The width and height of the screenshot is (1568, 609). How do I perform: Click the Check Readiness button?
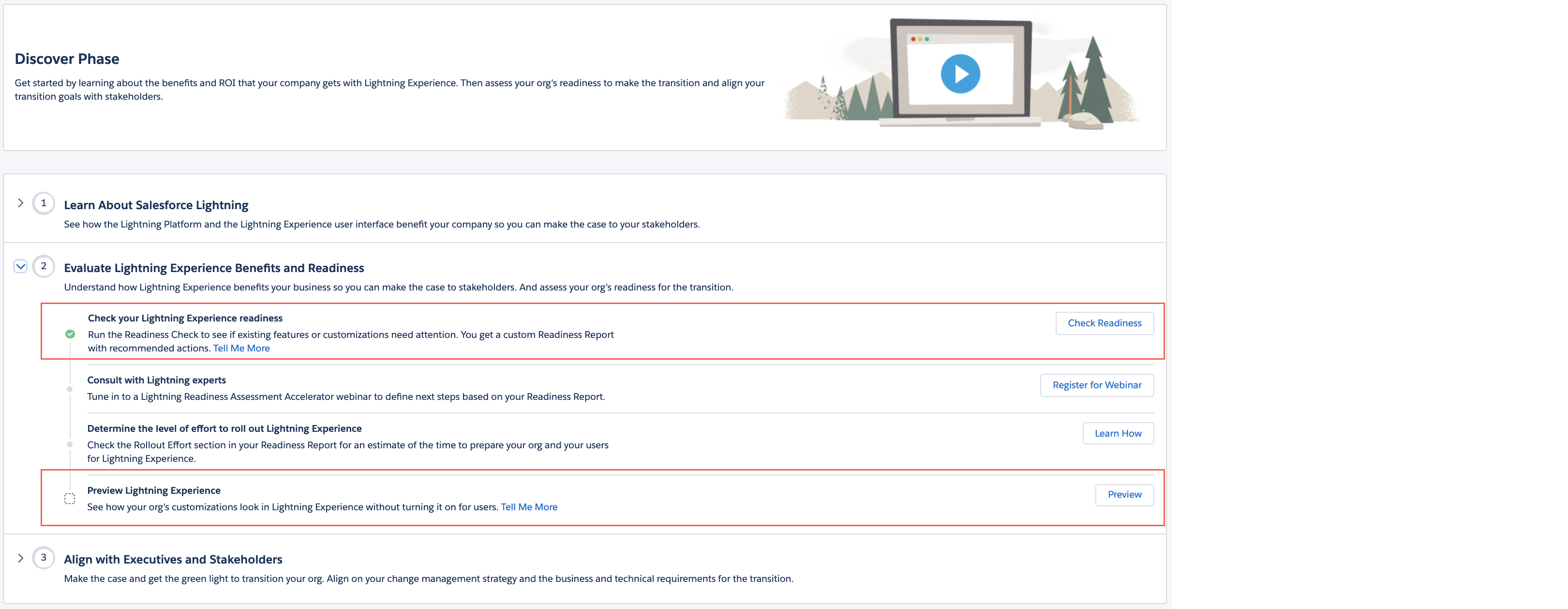[x=1104, y=323]
